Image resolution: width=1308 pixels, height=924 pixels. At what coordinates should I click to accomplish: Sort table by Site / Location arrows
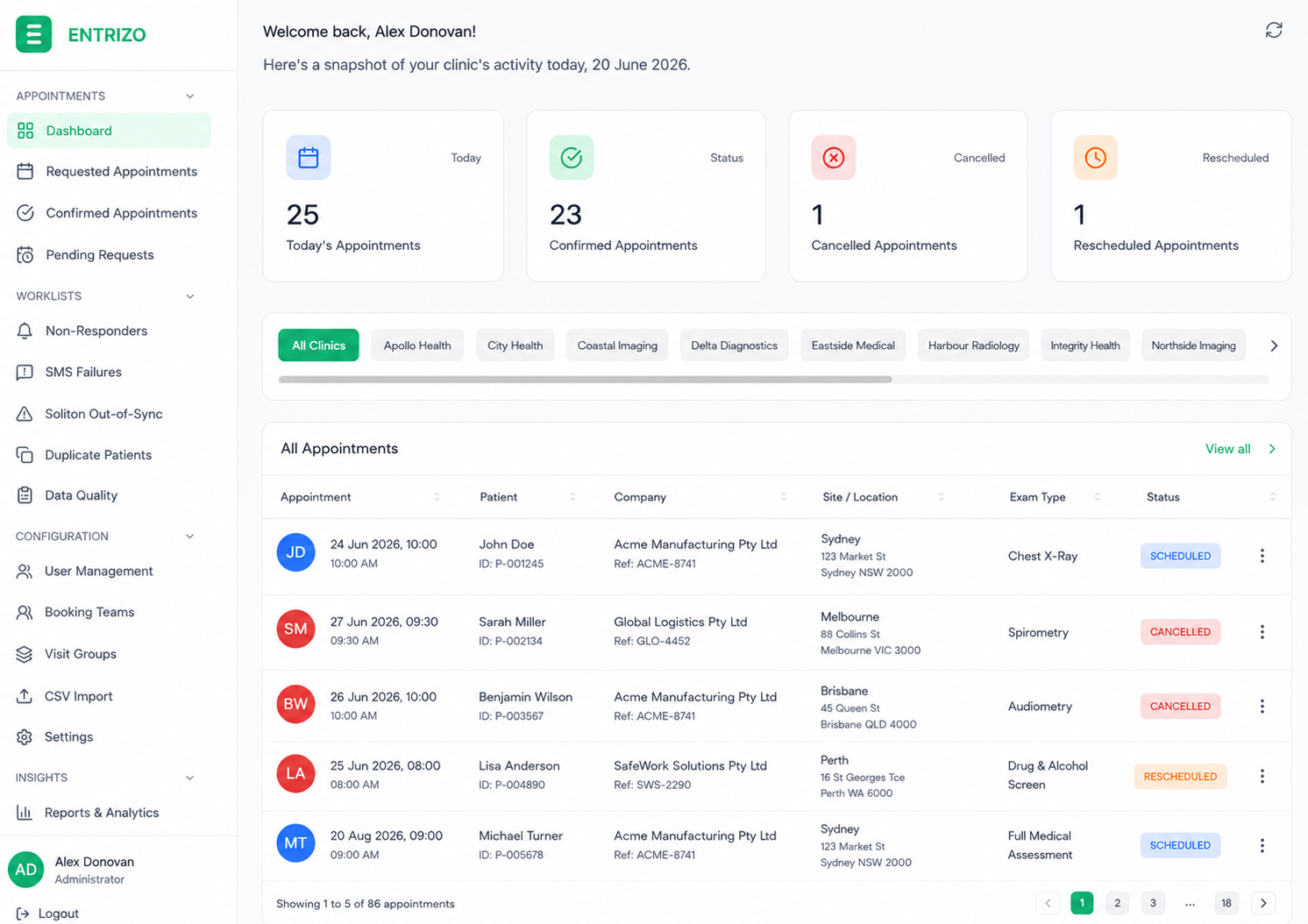pyautogui.click(x=942, y=497)
